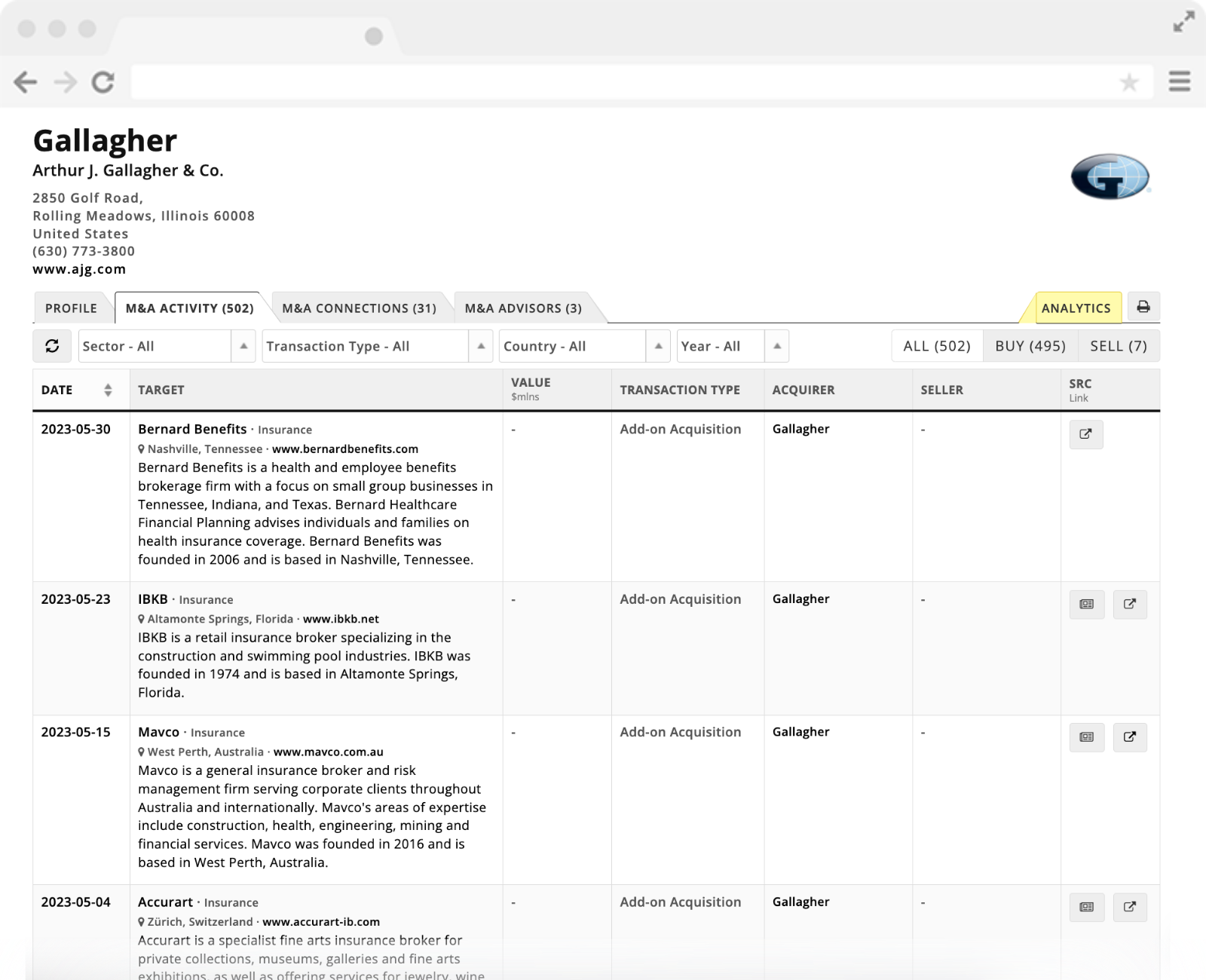Expand the Country - All filter

[585, 346]
